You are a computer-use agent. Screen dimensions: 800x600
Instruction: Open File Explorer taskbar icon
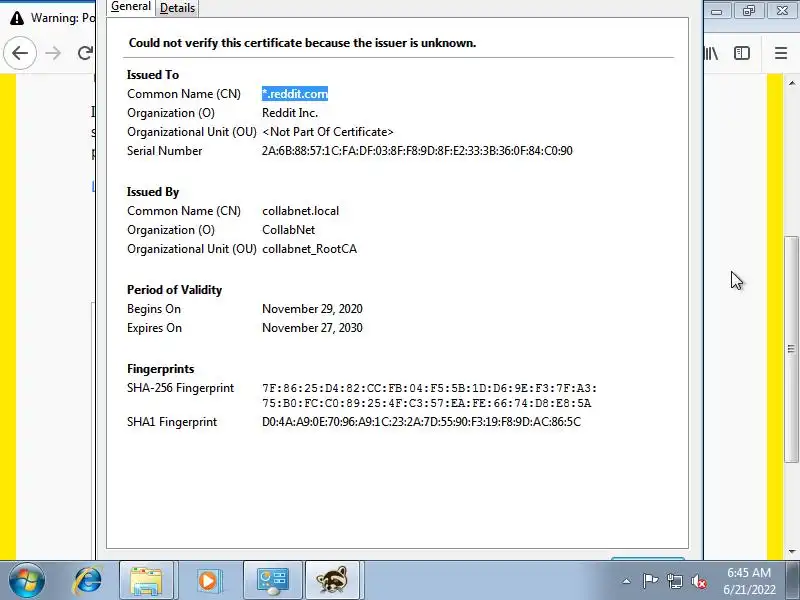(146, 581)
